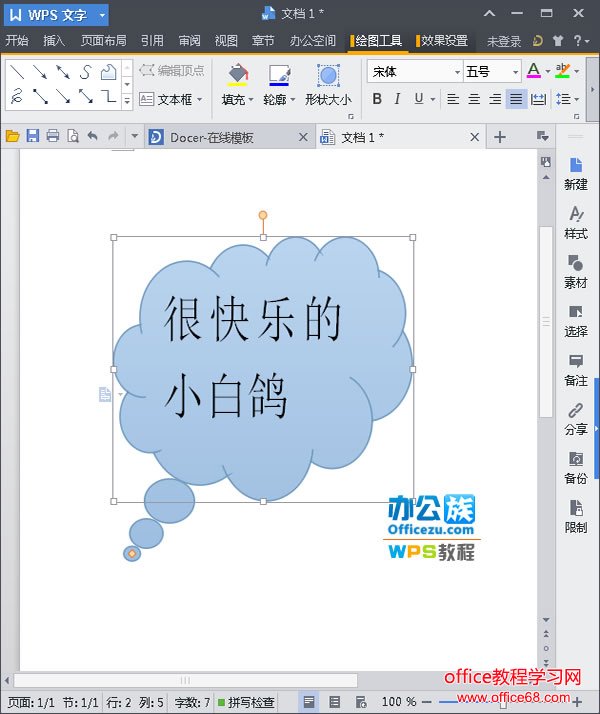
Task: Expand the fill options dropdown
Action: [x=251, y=99]
